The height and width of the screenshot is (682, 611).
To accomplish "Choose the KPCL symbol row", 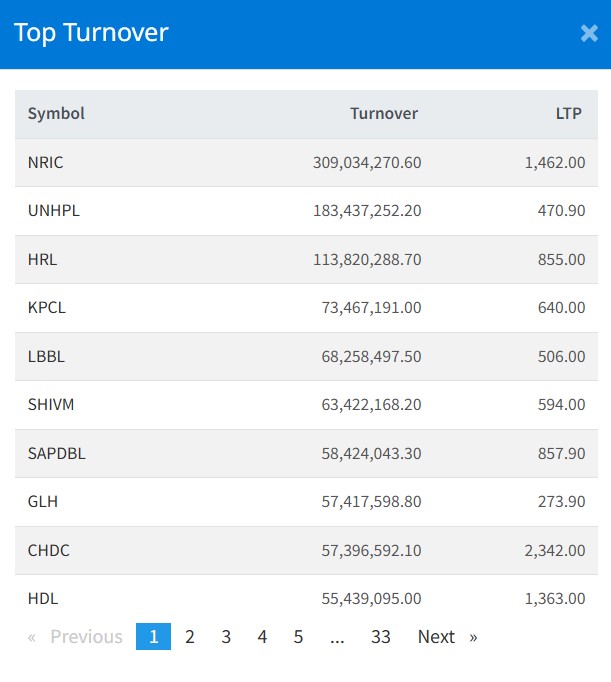I will point(47,308).
